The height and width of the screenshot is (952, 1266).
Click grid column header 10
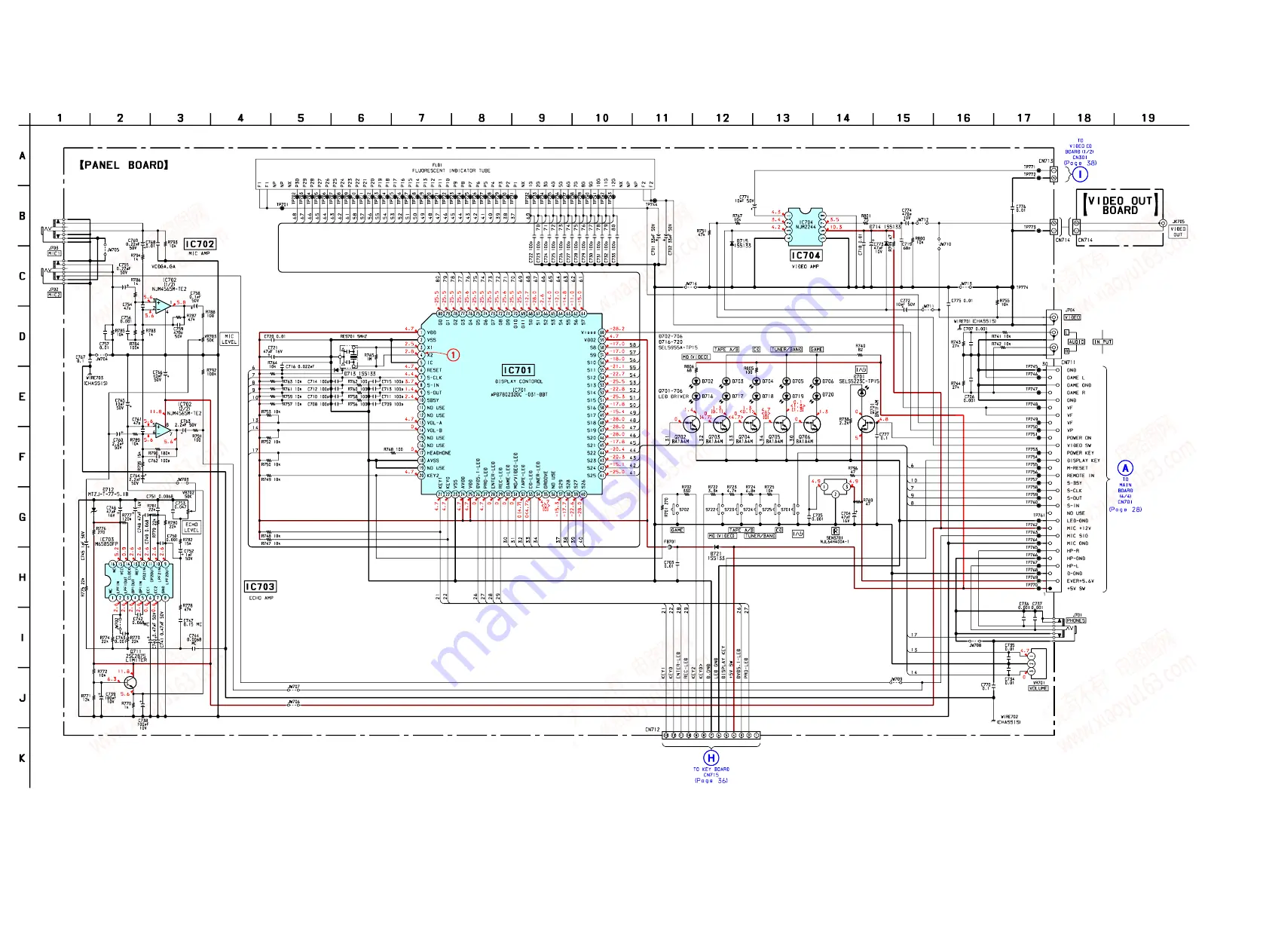tap(602, 118)
